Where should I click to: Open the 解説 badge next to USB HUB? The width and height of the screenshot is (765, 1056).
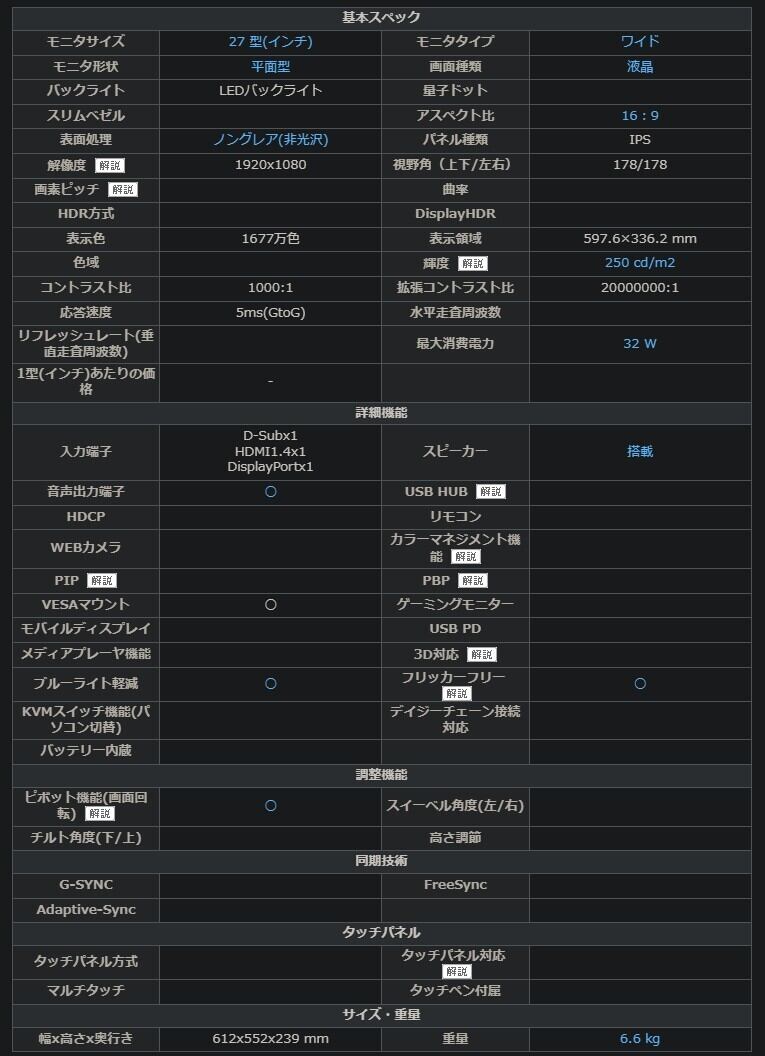[490, 492]
